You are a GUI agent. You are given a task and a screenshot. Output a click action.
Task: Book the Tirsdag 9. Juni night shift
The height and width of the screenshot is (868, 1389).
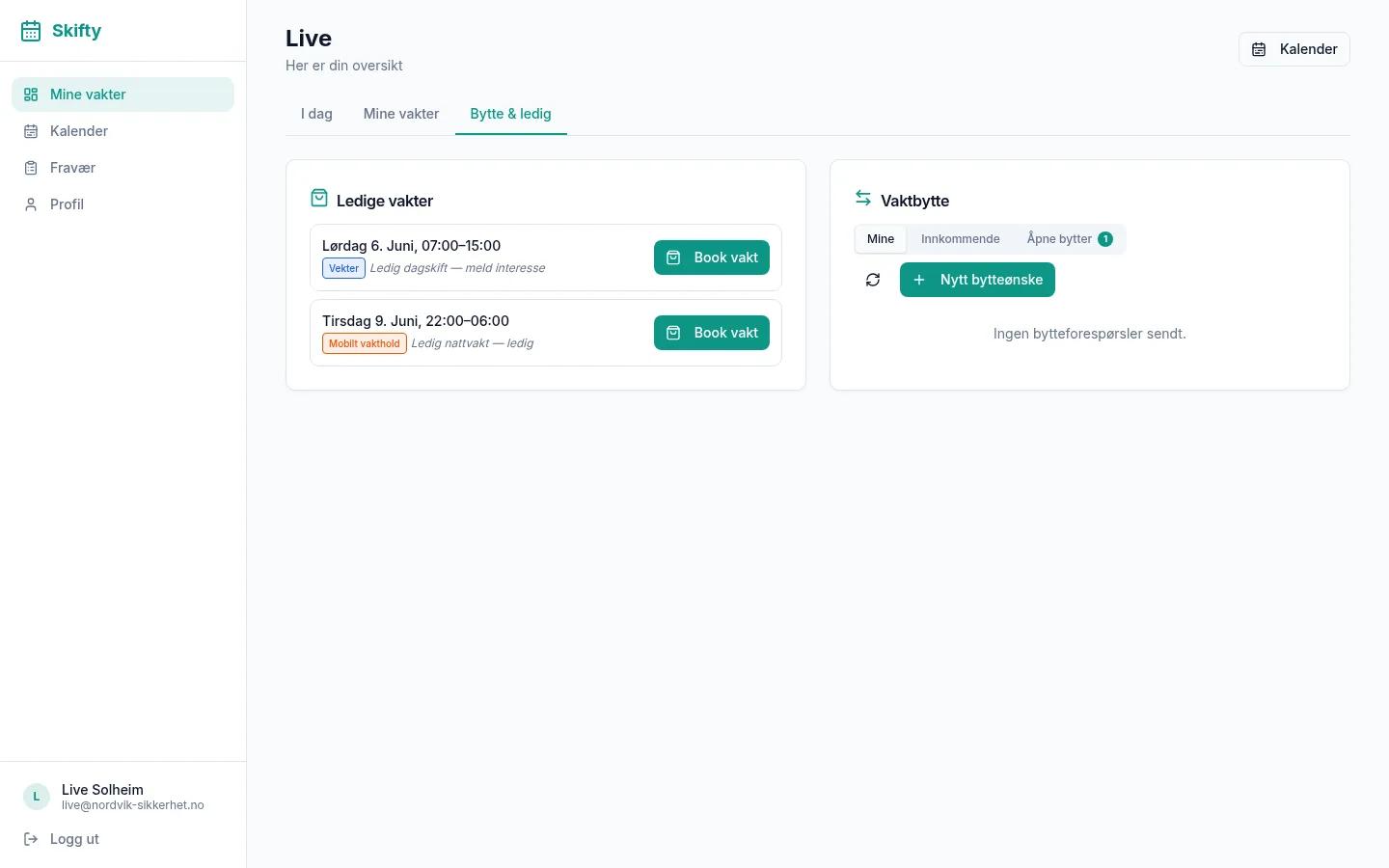712,333
